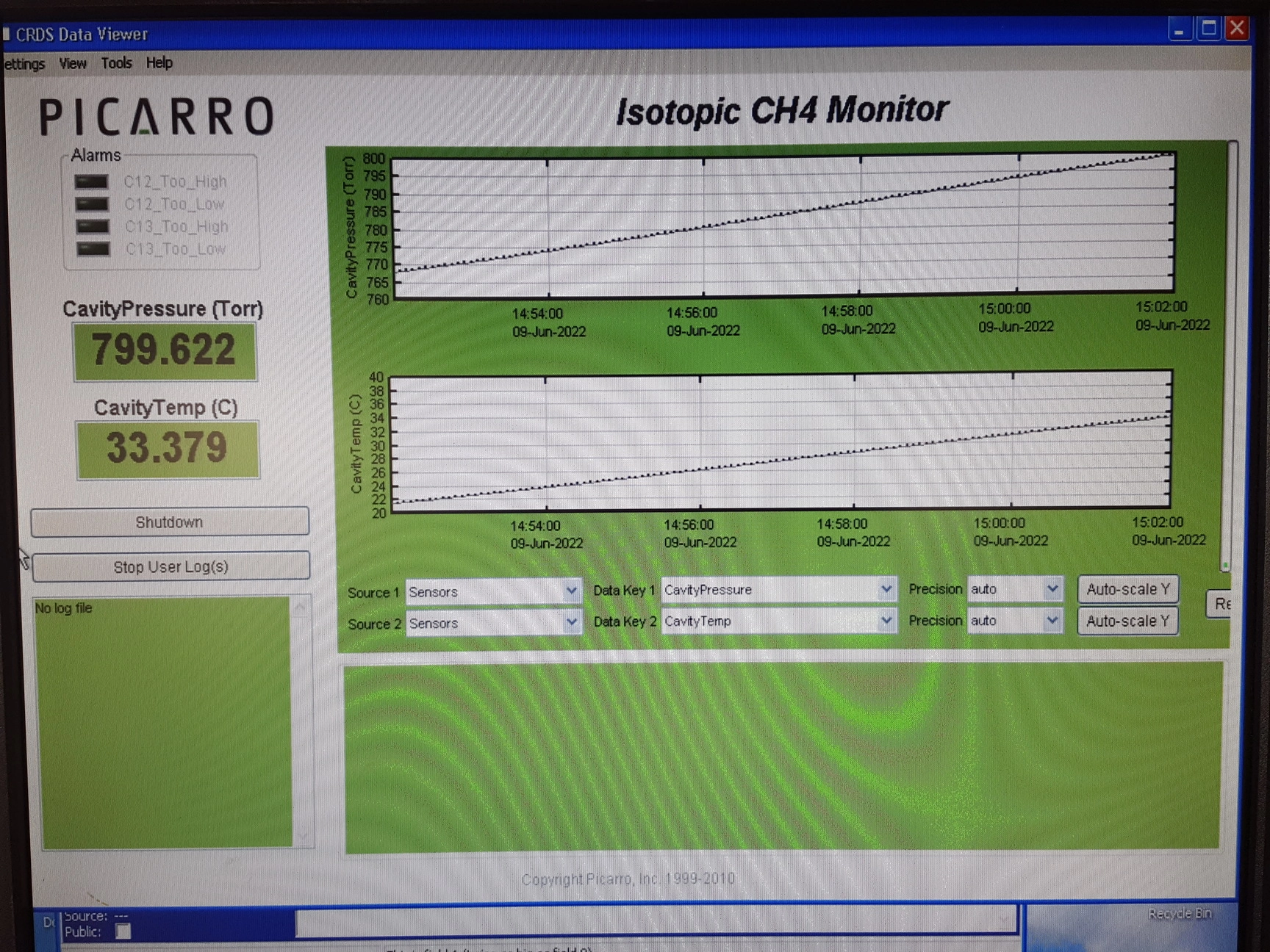1270x952 pixels.
Task: Click C13_Too_Low alarm indicator
Action: pos(93,249)
